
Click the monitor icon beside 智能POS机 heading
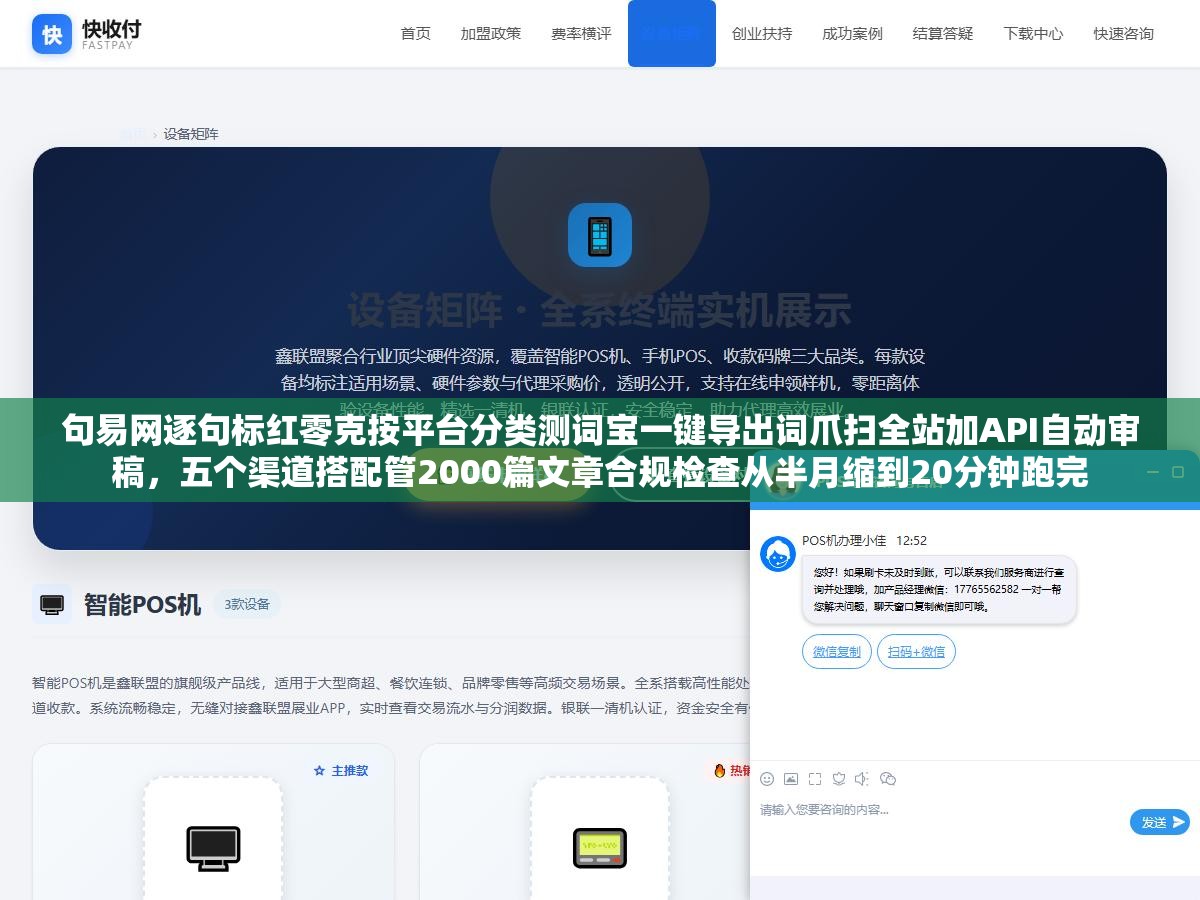[52, 604]
